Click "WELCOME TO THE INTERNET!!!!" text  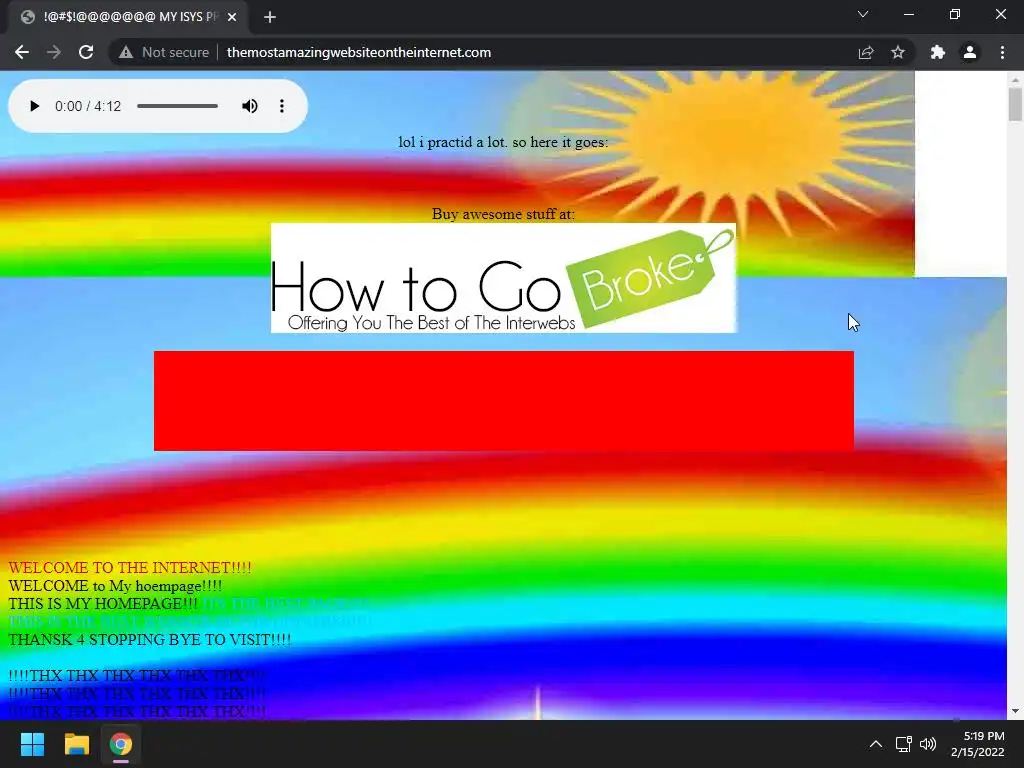130,568
